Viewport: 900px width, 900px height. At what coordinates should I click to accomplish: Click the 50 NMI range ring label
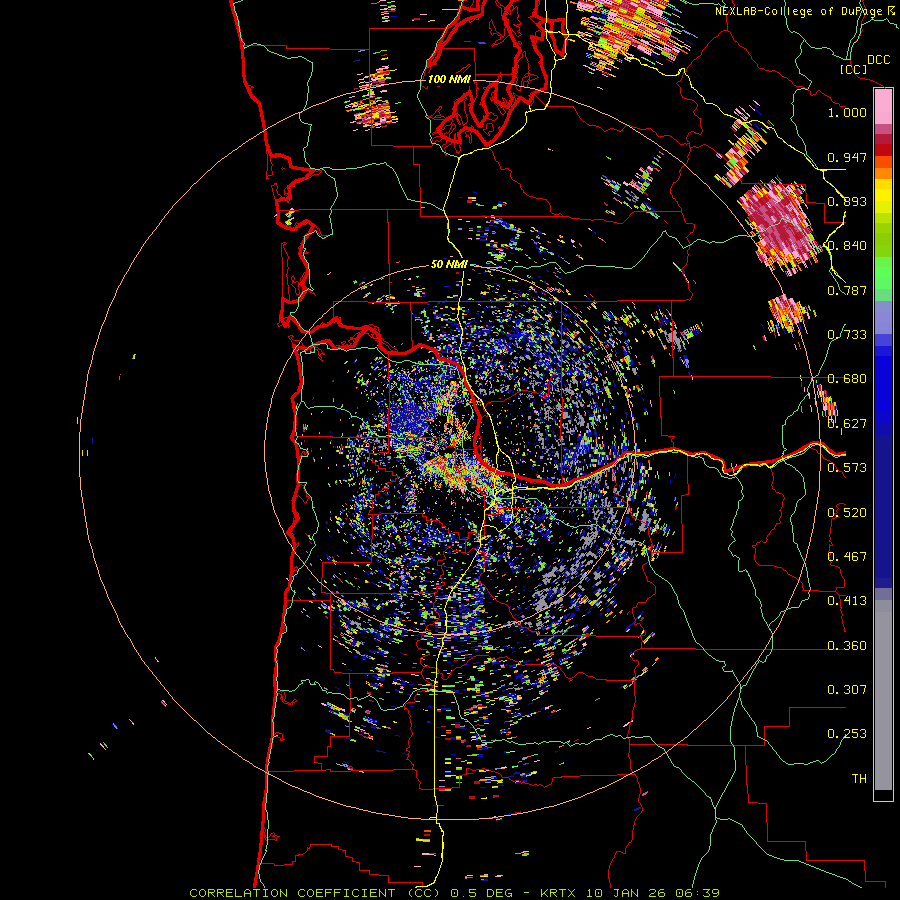tap(449, 265)
